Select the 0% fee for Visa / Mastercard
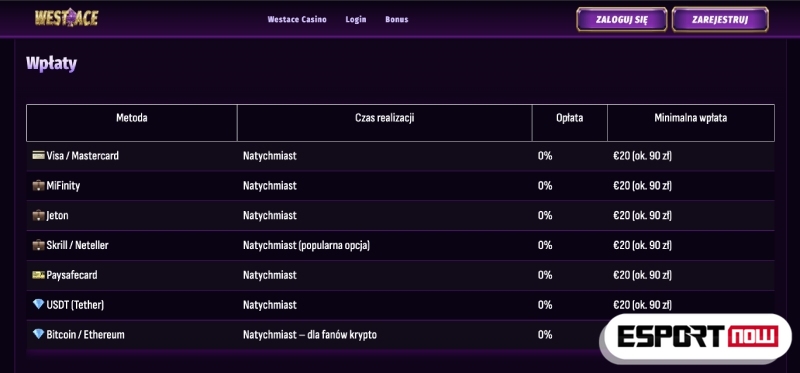This screenshot has width=800, height=373. (x=545, y=156)
